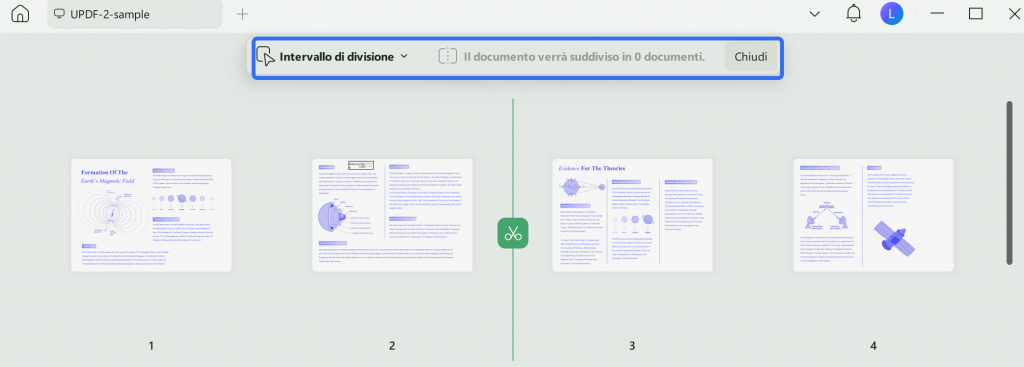Click page number label 1
This screenshot has height=367, width=1024.
(x=152, y=345)
